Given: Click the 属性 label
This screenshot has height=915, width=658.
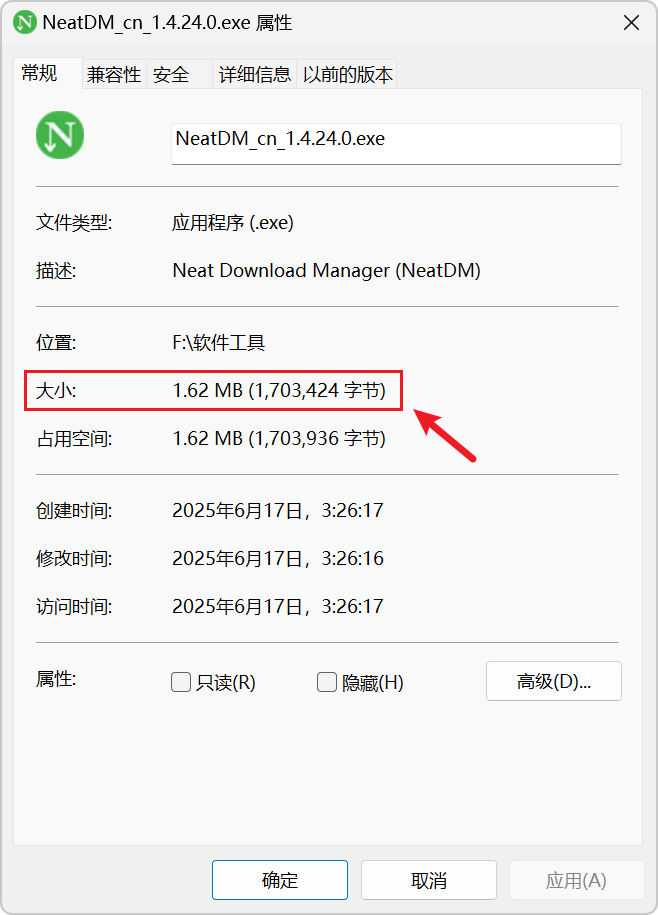Looking at the screenshot, I should point(56,679).
